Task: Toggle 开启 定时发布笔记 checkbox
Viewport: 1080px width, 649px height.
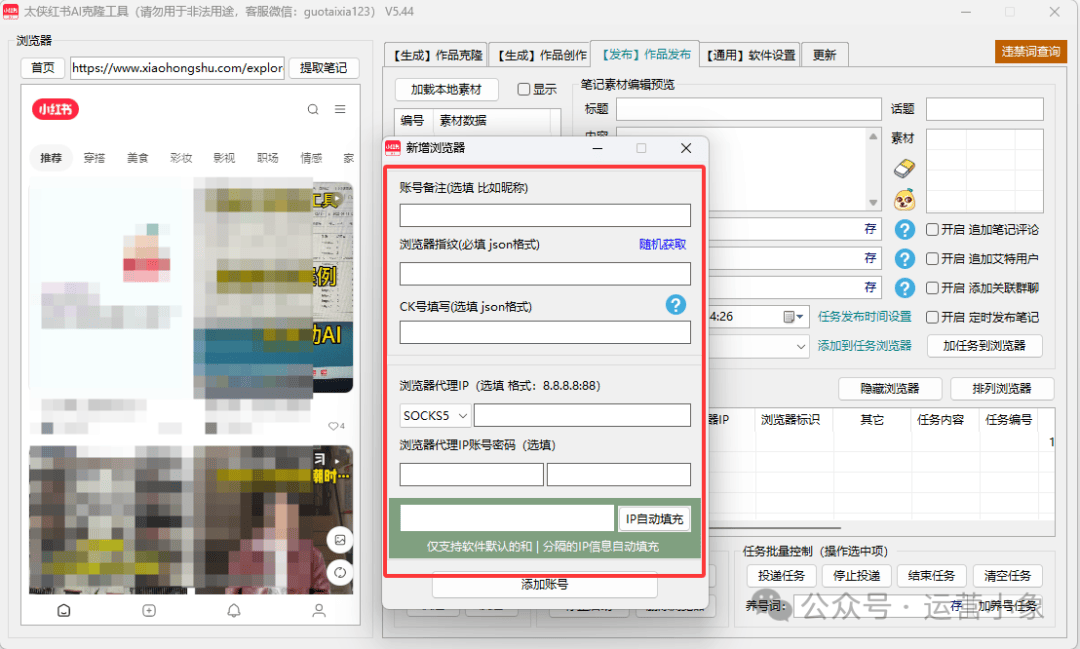Action: point(933,317)
